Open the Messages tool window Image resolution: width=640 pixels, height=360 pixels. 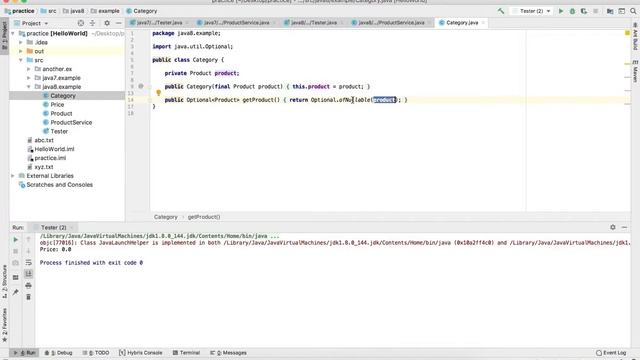[x=229, y=353]
